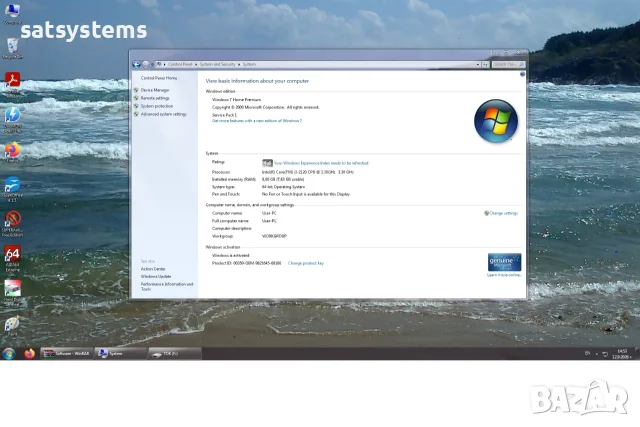Switch to the WinRAR taskbar button
The width and height of the screenshot is (640, 427).
pyautogui.click(x=67, y=354)
